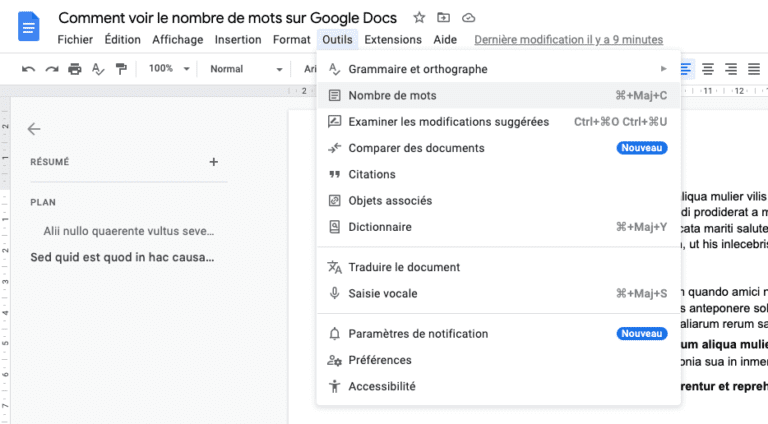This screenshot has width=768, height=424.
Task: Click the Google Docs home icon
Action: (28, 27)
